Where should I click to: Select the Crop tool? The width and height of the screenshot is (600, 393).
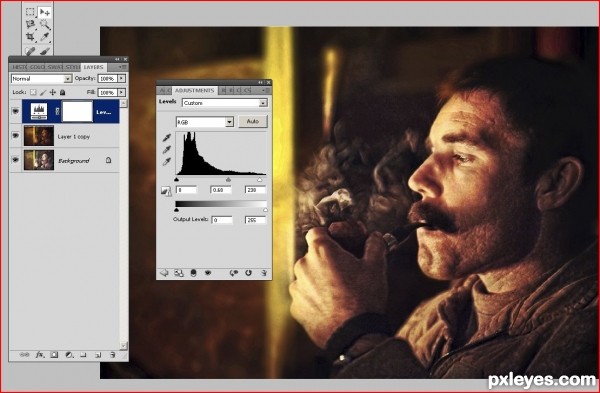point(30,36)
